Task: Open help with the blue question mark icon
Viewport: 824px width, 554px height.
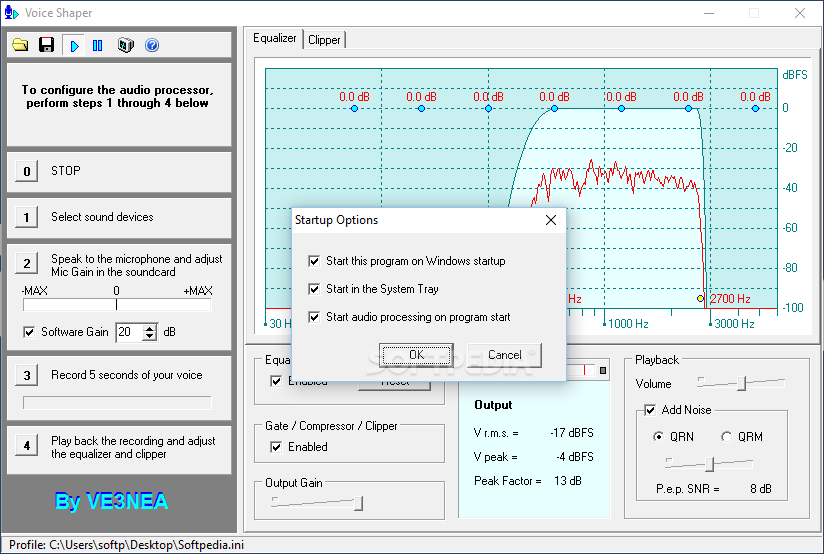Action: (x=152, y=45)
